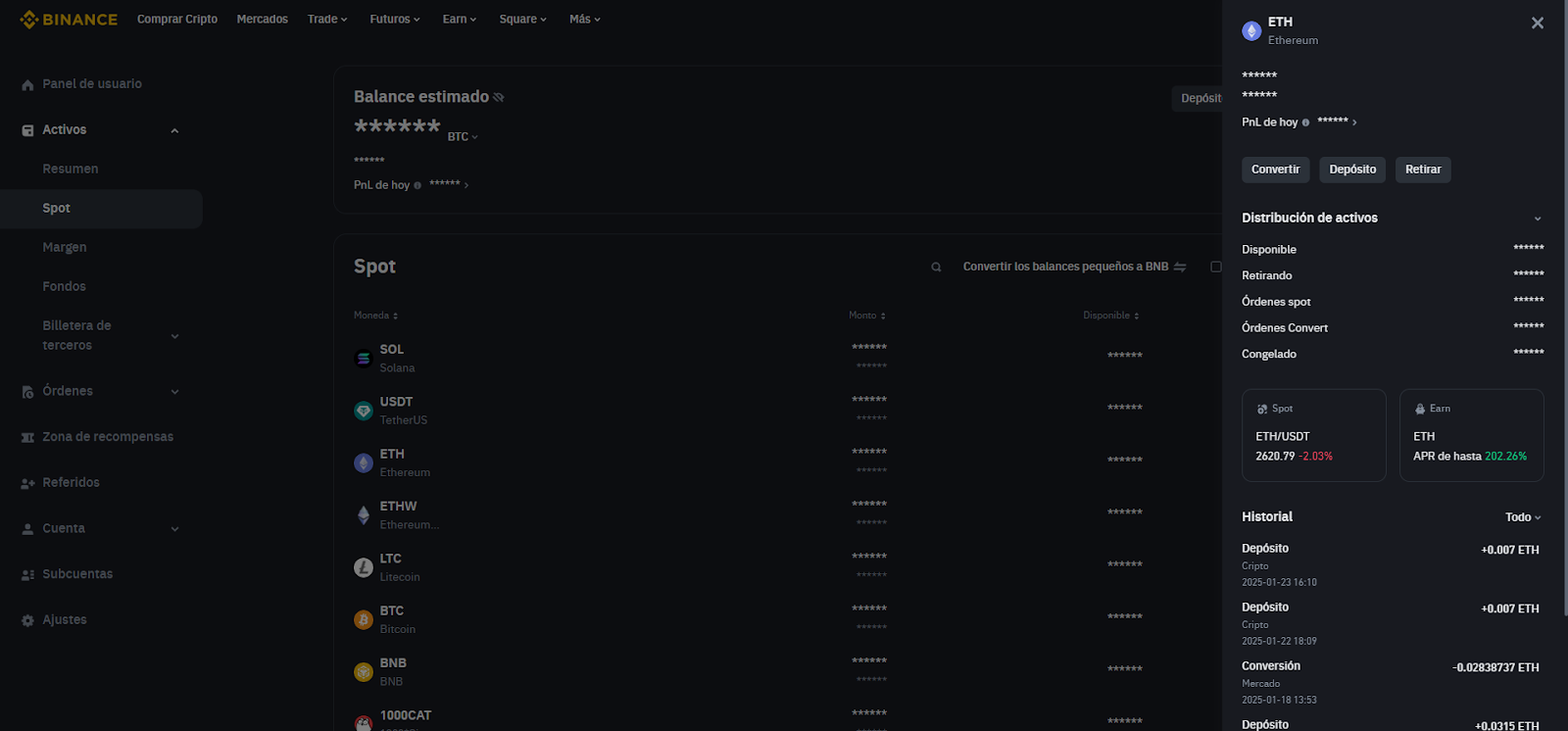The width and height of the screenshot is (1568, 731).
Task: Sort the table by Moneda column
Action: (x=375, y=316)
